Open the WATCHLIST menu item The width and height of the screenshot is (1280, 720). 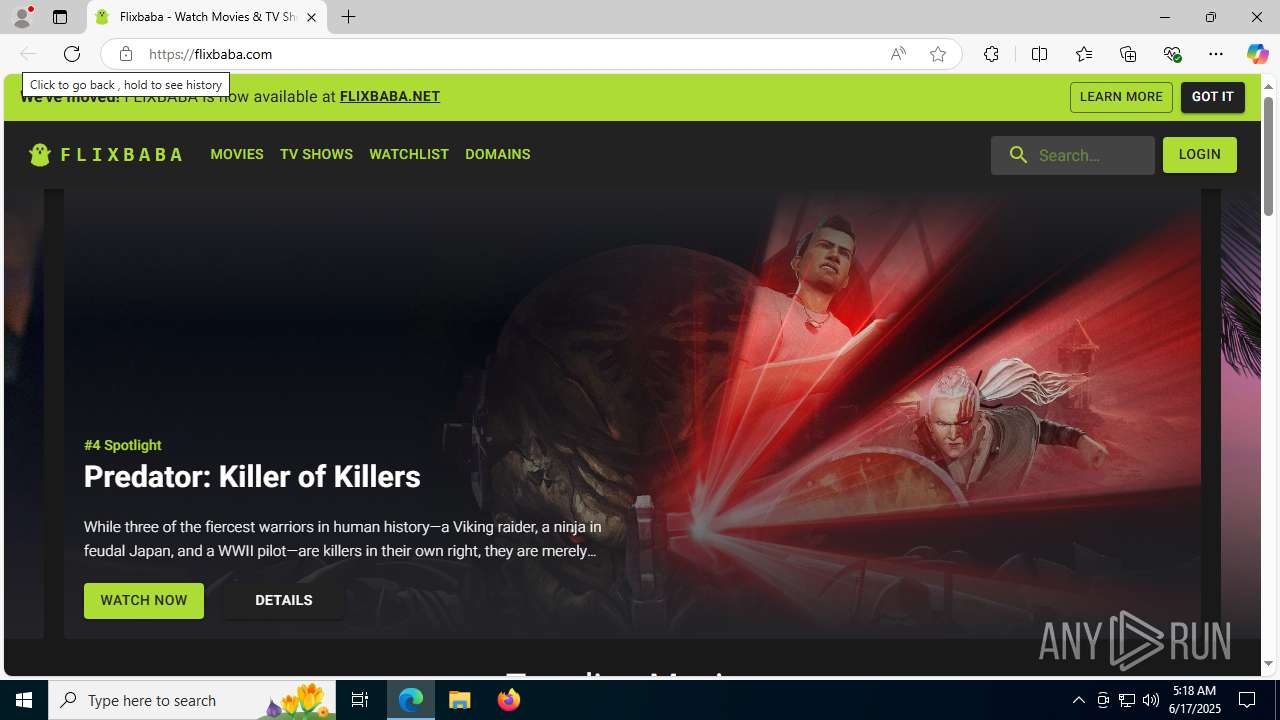(409, 154)
